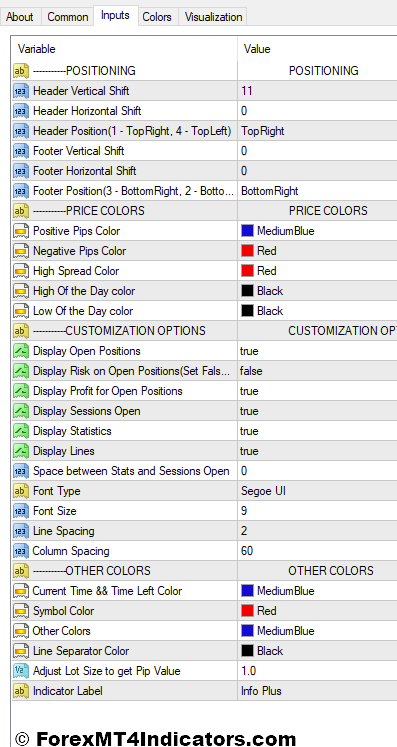Click the string icon beside CUSTOMIZATION OPTIONS
The height and width of the screenshot is (747, 397).
[x=21, y=331]
